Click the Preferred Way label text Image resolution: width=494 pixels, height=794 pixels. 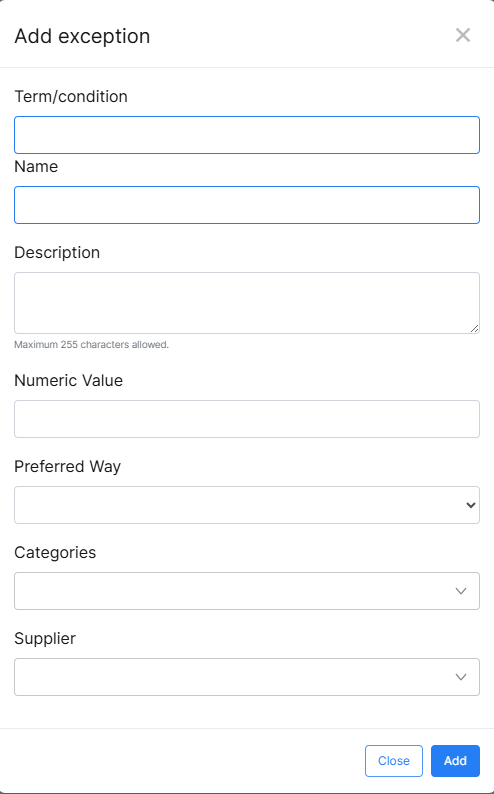coord(67,466)
